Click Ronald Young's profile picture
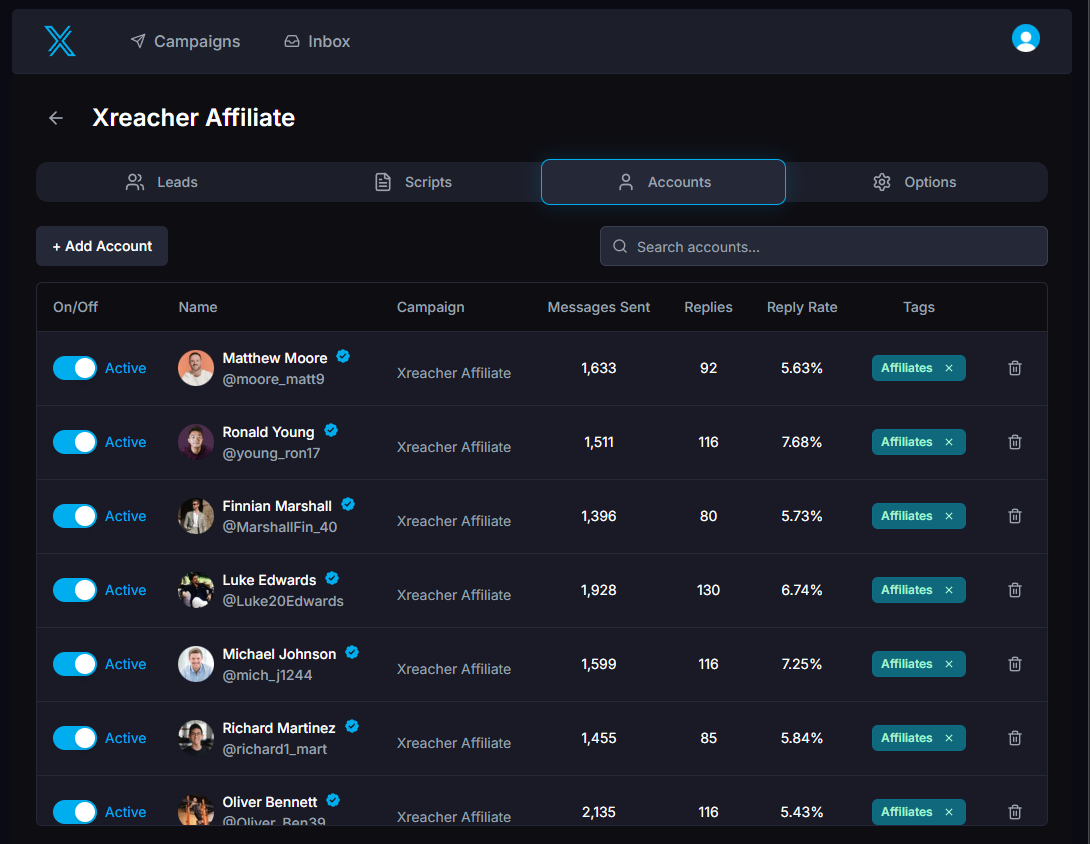Image resolution: width=1090 pixels, height=844 pixels. pos(196,442)
